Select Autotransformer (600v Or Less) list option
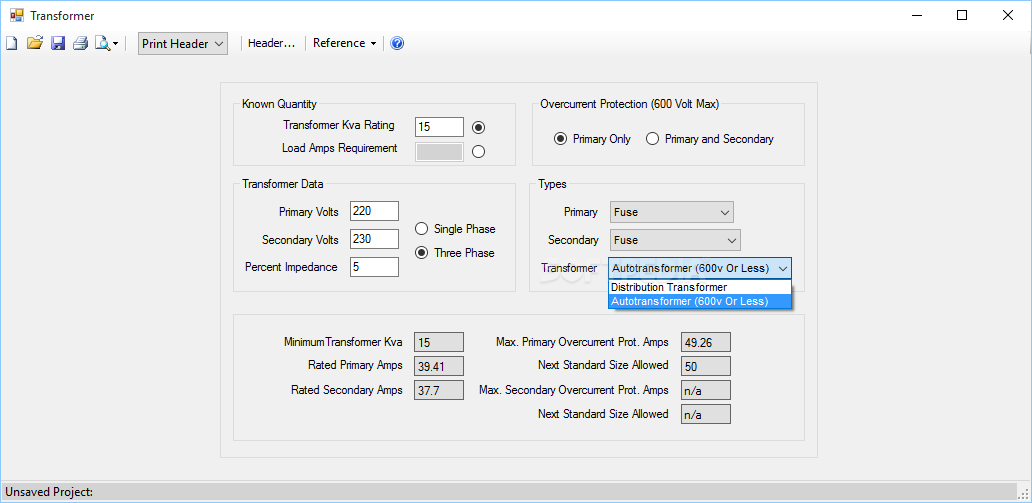The image size is (1032, 503). click(700, 302)
